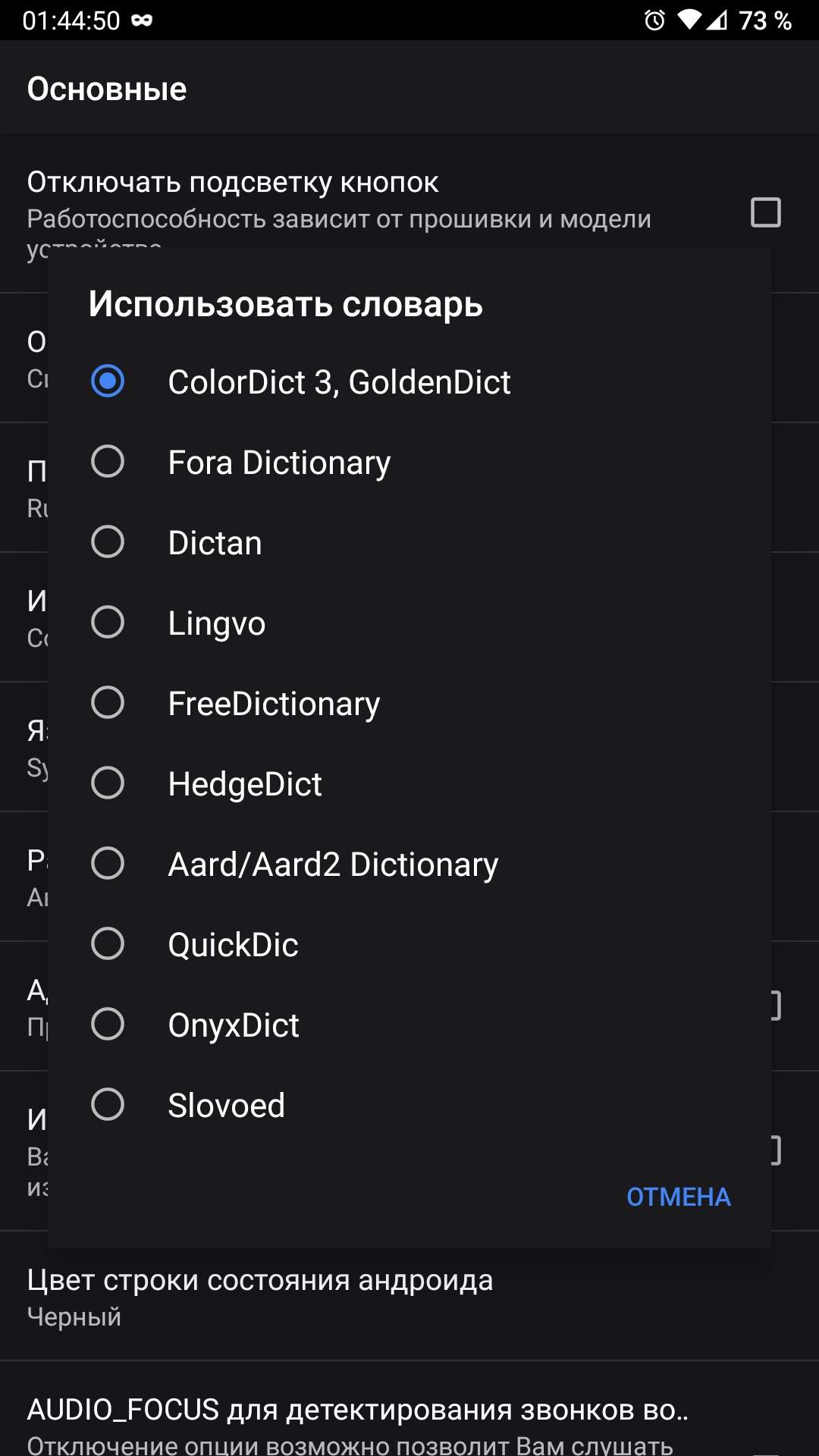Viewport: 819px width, 1456px height.
Task: Open 'Цвет строки состояния андроида' setting
Action: pyautogui.click(x=259, y=1297)
